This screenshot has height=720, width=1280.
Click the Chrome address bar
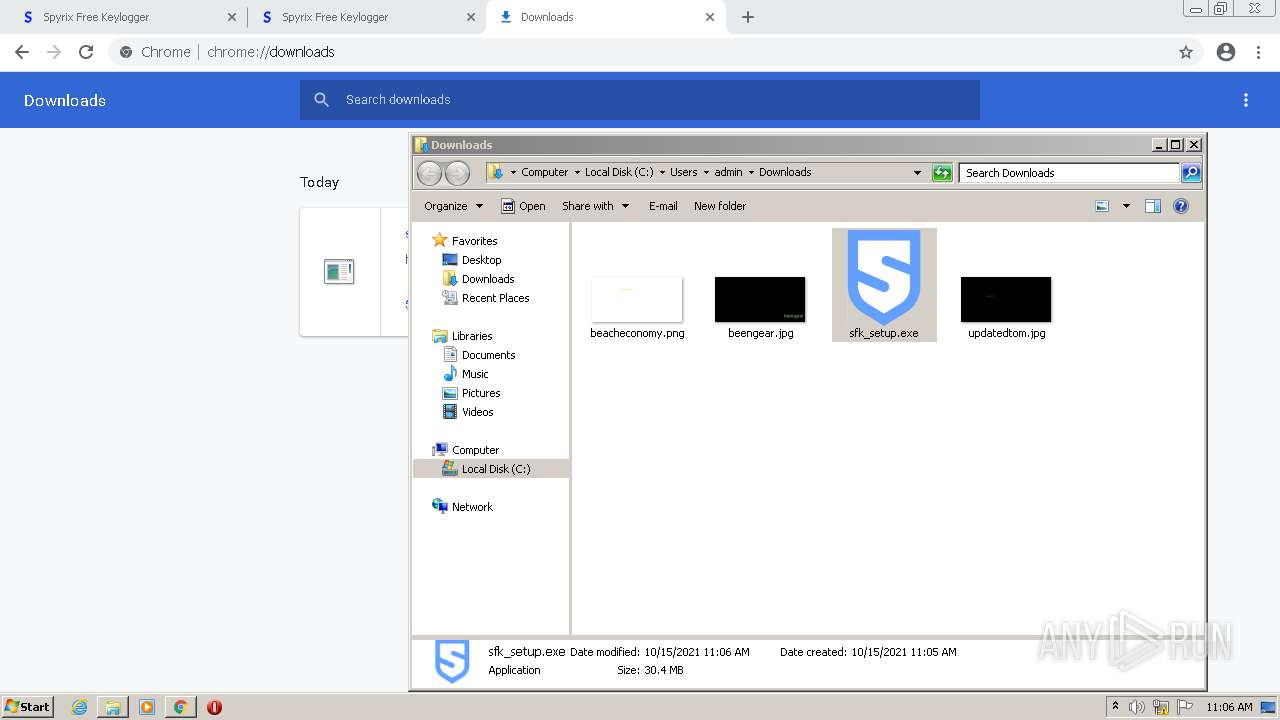point(640,52)
